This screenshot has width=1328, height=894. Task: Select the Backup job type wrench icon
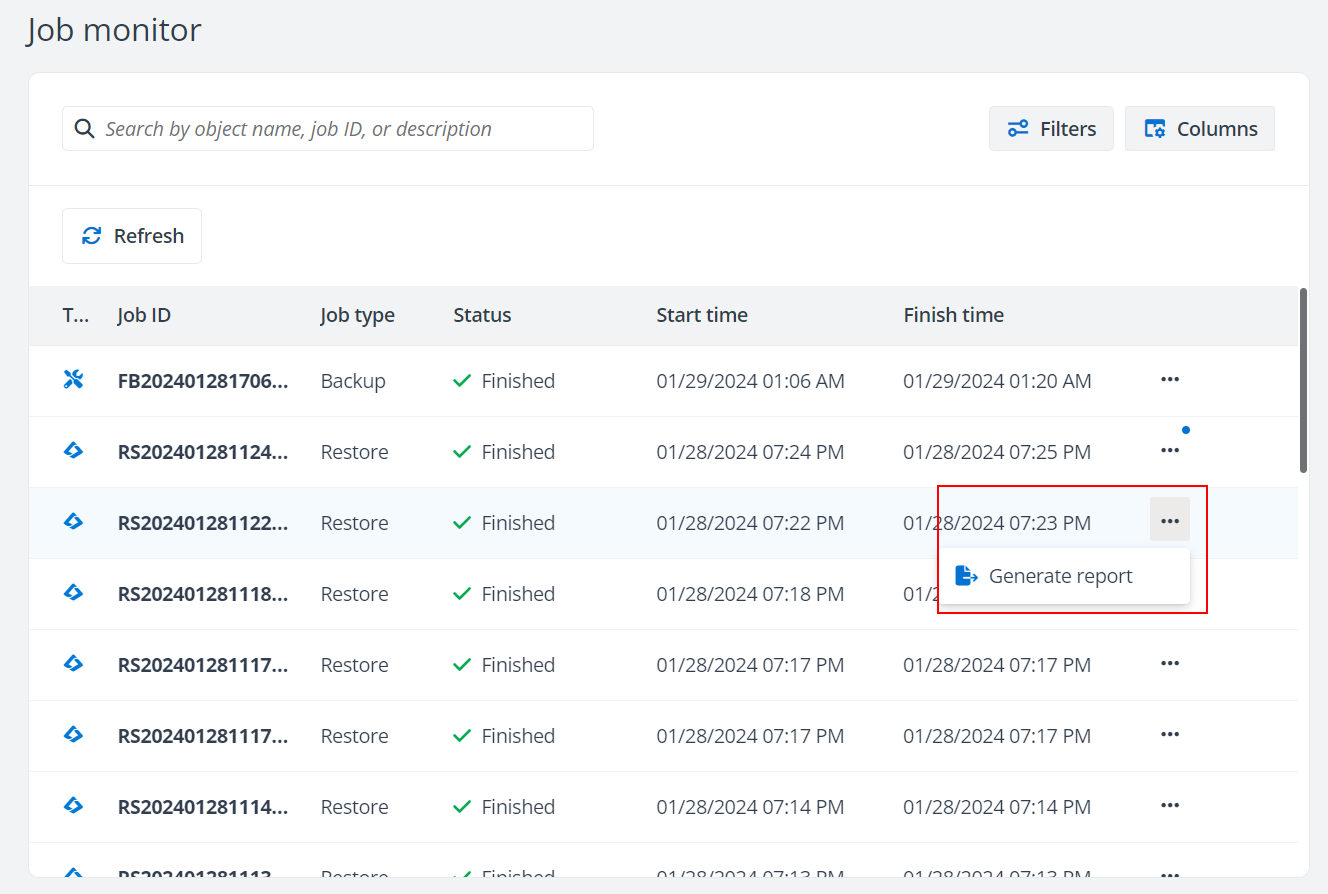[x=74, y=380]
